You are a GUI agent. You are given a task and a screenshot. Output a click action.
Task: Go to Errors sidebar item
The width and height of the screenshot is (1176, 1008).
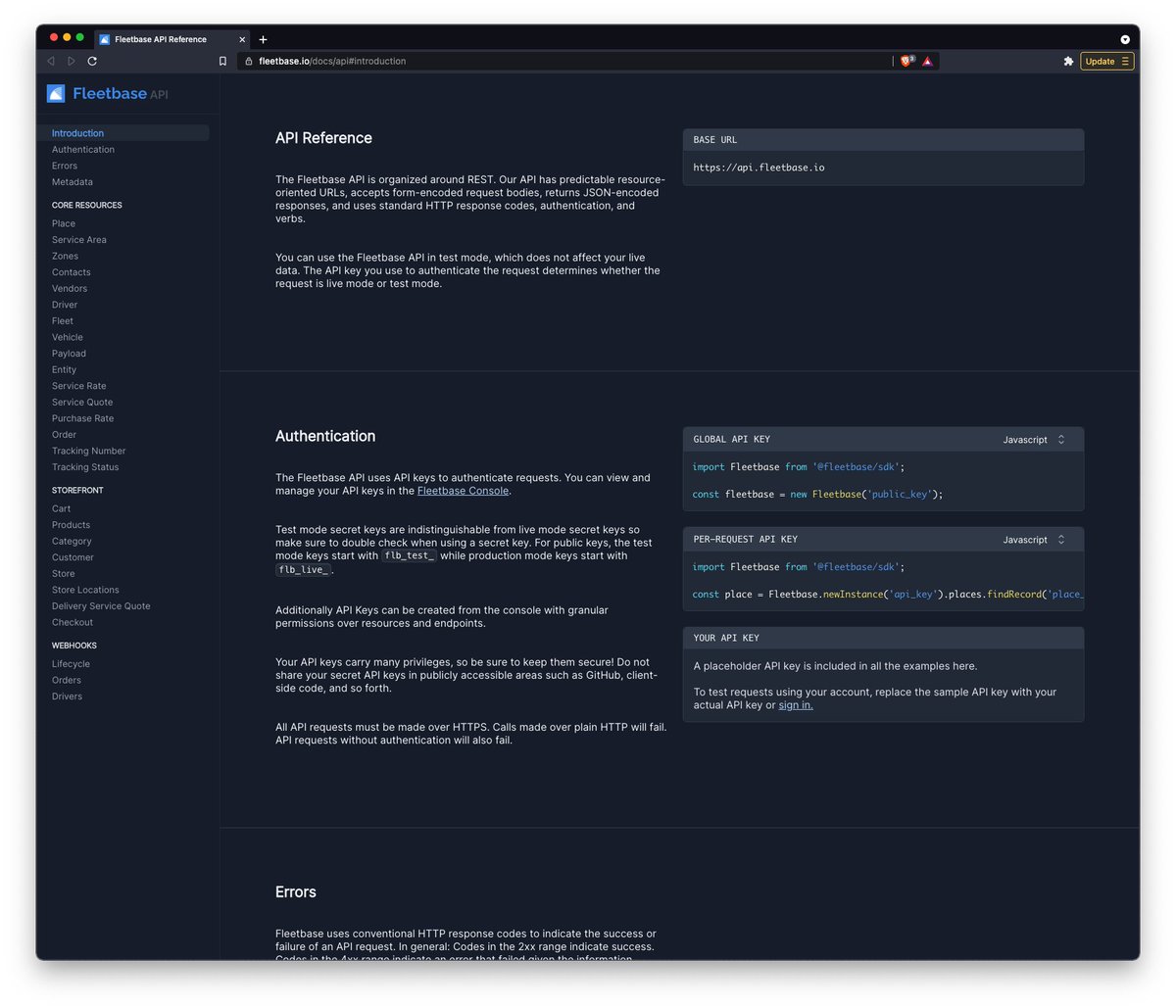coord(65,166)
